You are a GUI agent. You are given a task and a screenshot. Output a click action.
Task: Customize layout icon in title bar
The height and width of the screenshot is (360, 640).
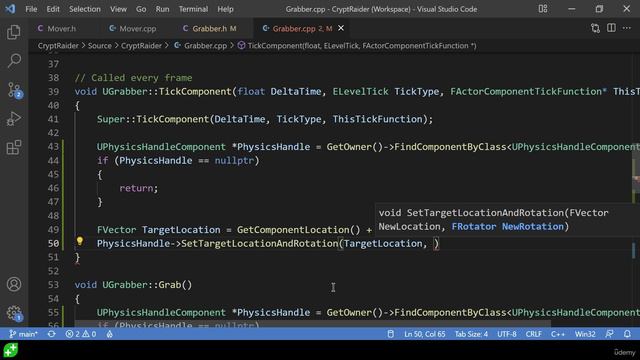pos(543,9)
